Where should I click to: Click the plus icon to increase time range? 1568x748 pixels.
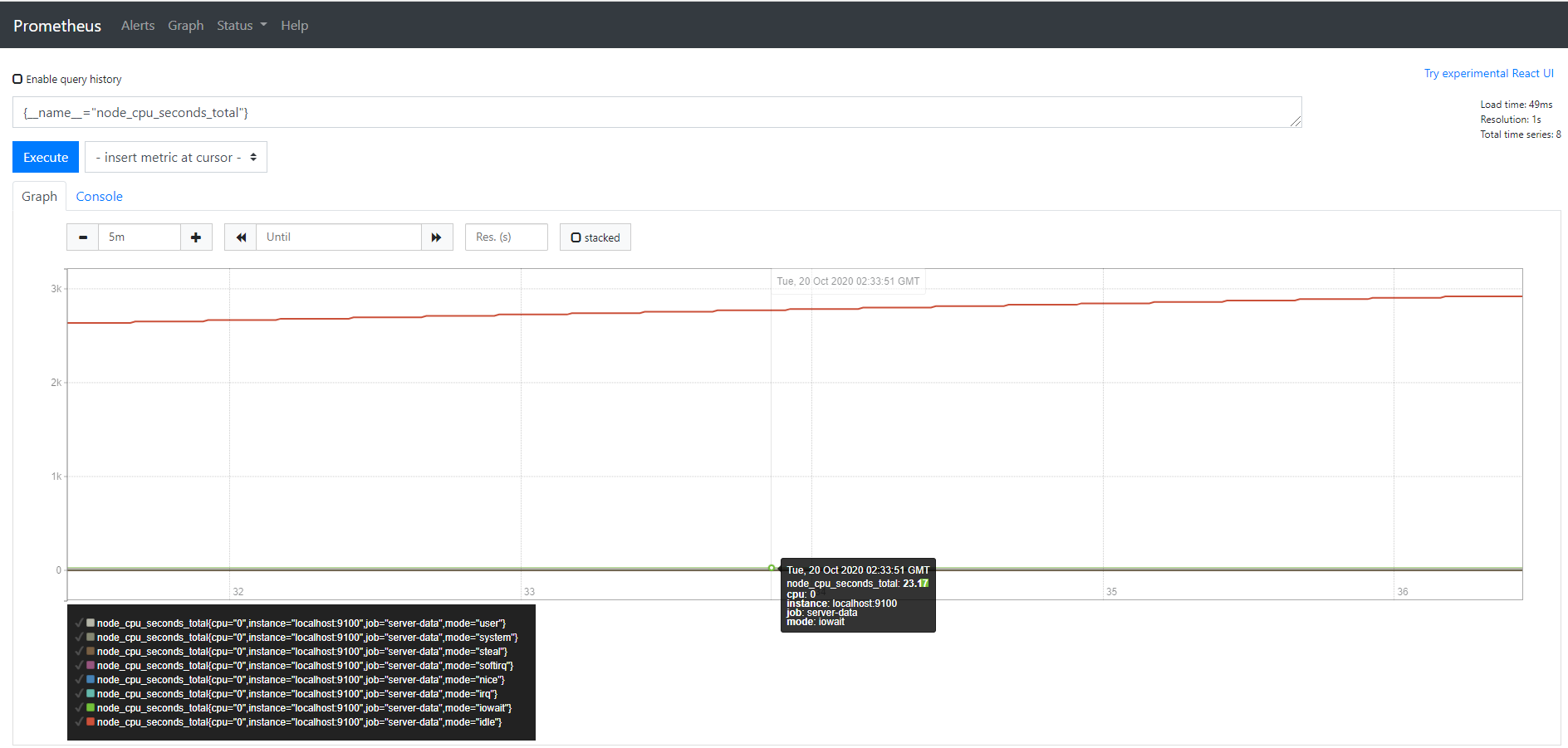pyautogui.click(x=196, y=237)
